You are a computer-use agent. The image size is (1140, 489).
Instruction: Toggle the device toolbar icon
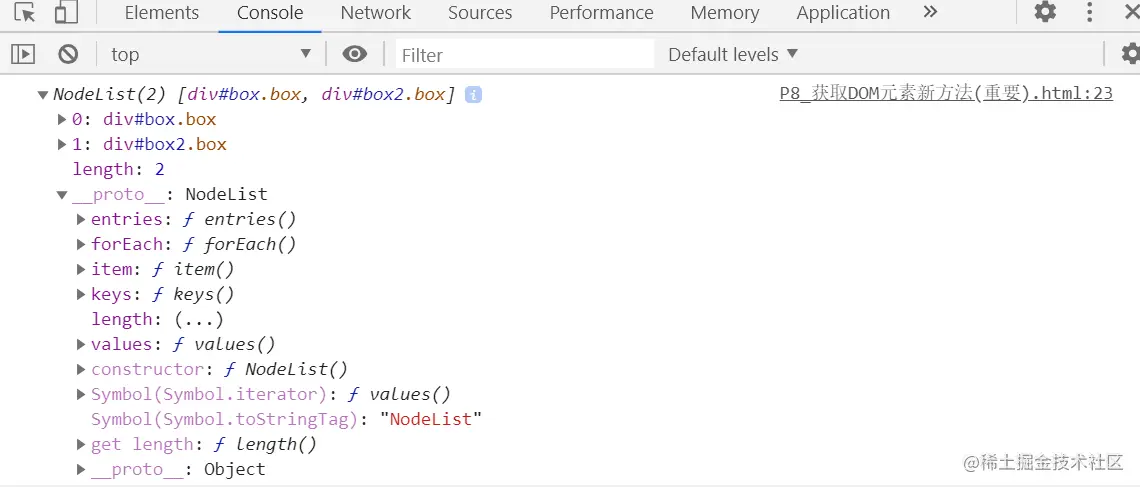click(x=66, y=13)
